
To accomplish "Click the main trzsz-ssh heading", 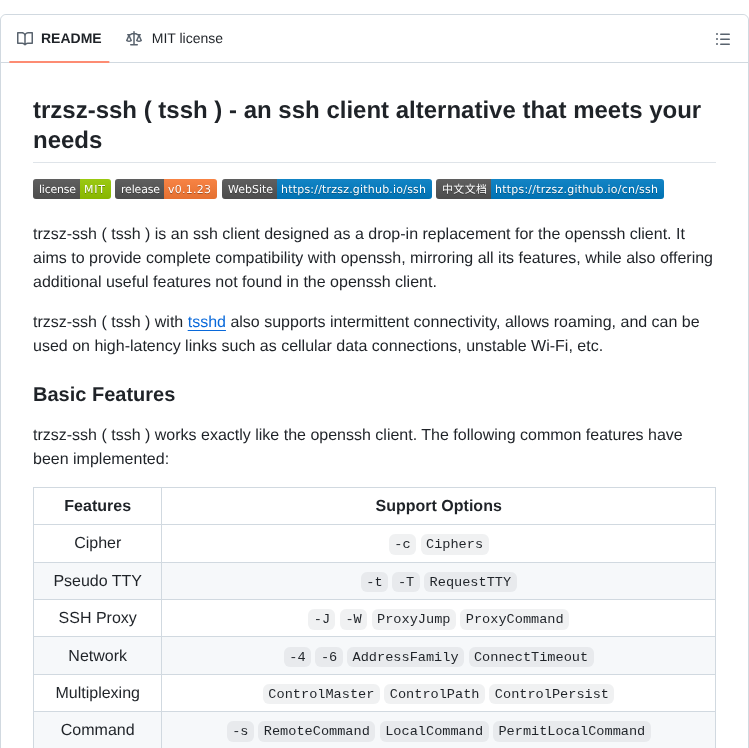I will pyautogui.click(x=366, y=124).
